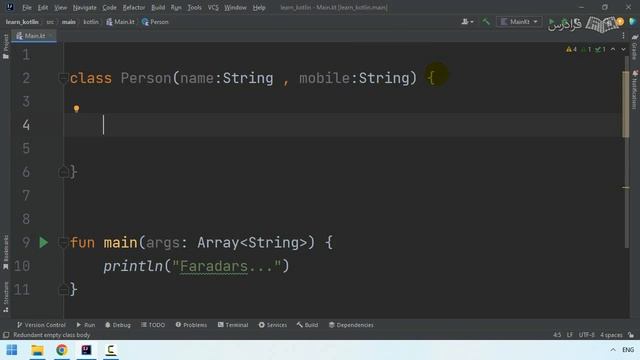Open the Help menu
Image resolution: width=640 pixels, height=360 pixels.
coord(259,7)
